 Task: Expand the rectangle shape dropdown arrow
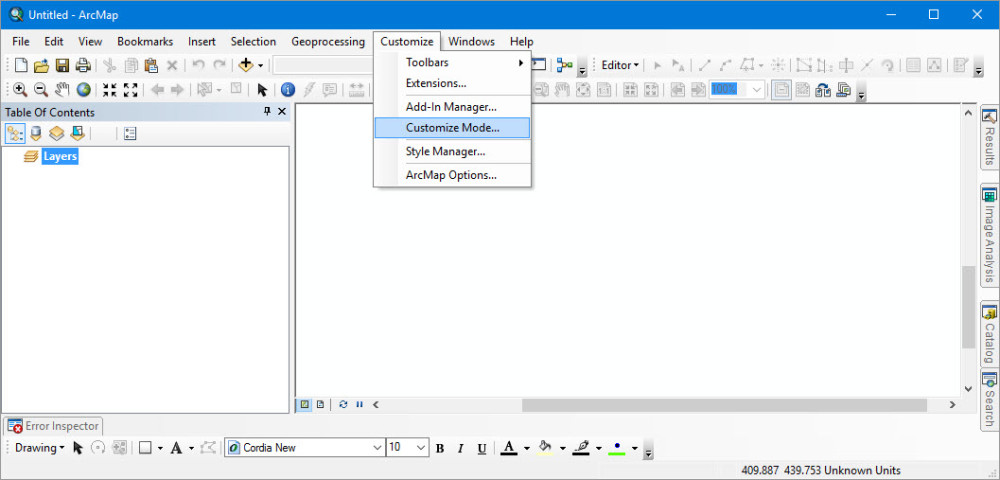tap(160, 448)
